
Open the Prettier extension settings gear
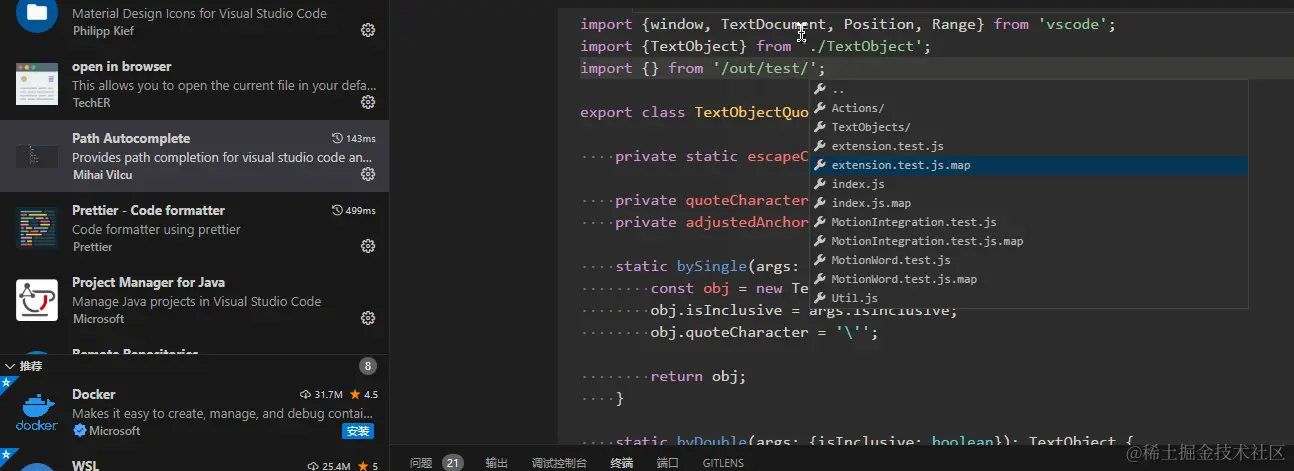click(367, 246)
